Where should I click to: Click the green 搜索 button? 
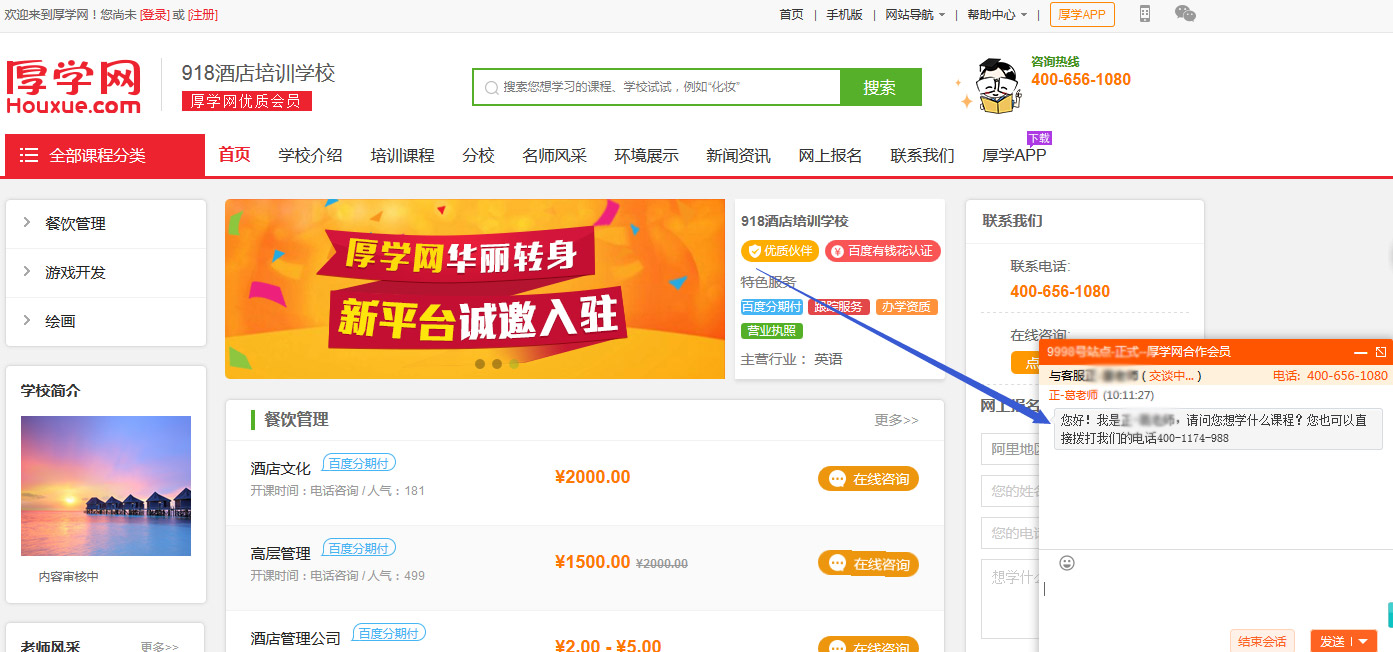click(880, 87)
